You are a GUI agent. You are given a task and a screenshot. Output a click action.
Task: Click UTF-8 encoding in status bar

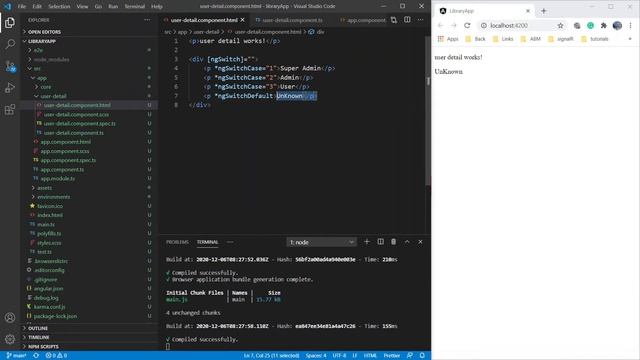[x=339, y=356]
